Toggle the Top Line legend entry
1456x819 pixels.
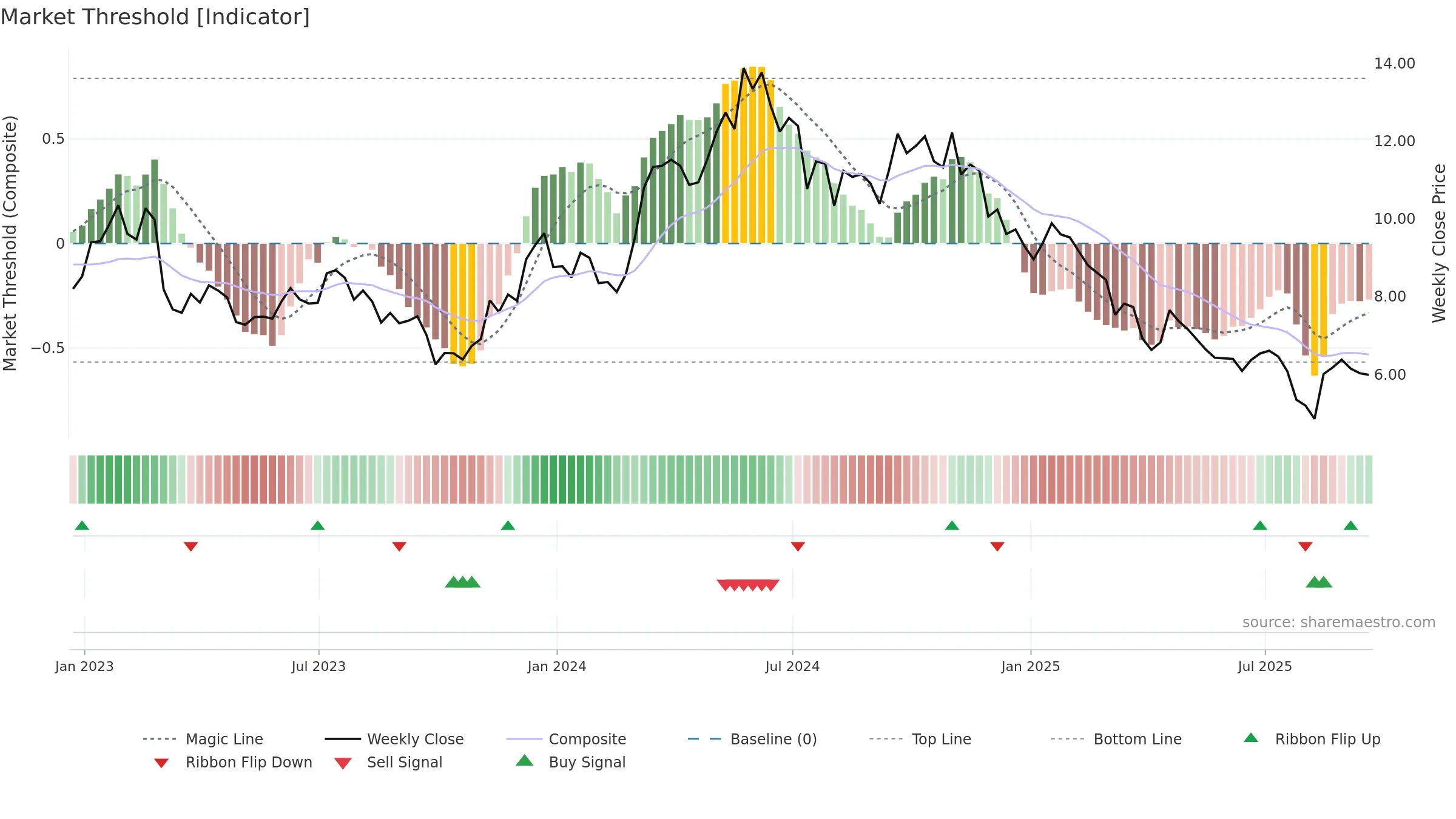pyautogui.click(x=920, y=739)
